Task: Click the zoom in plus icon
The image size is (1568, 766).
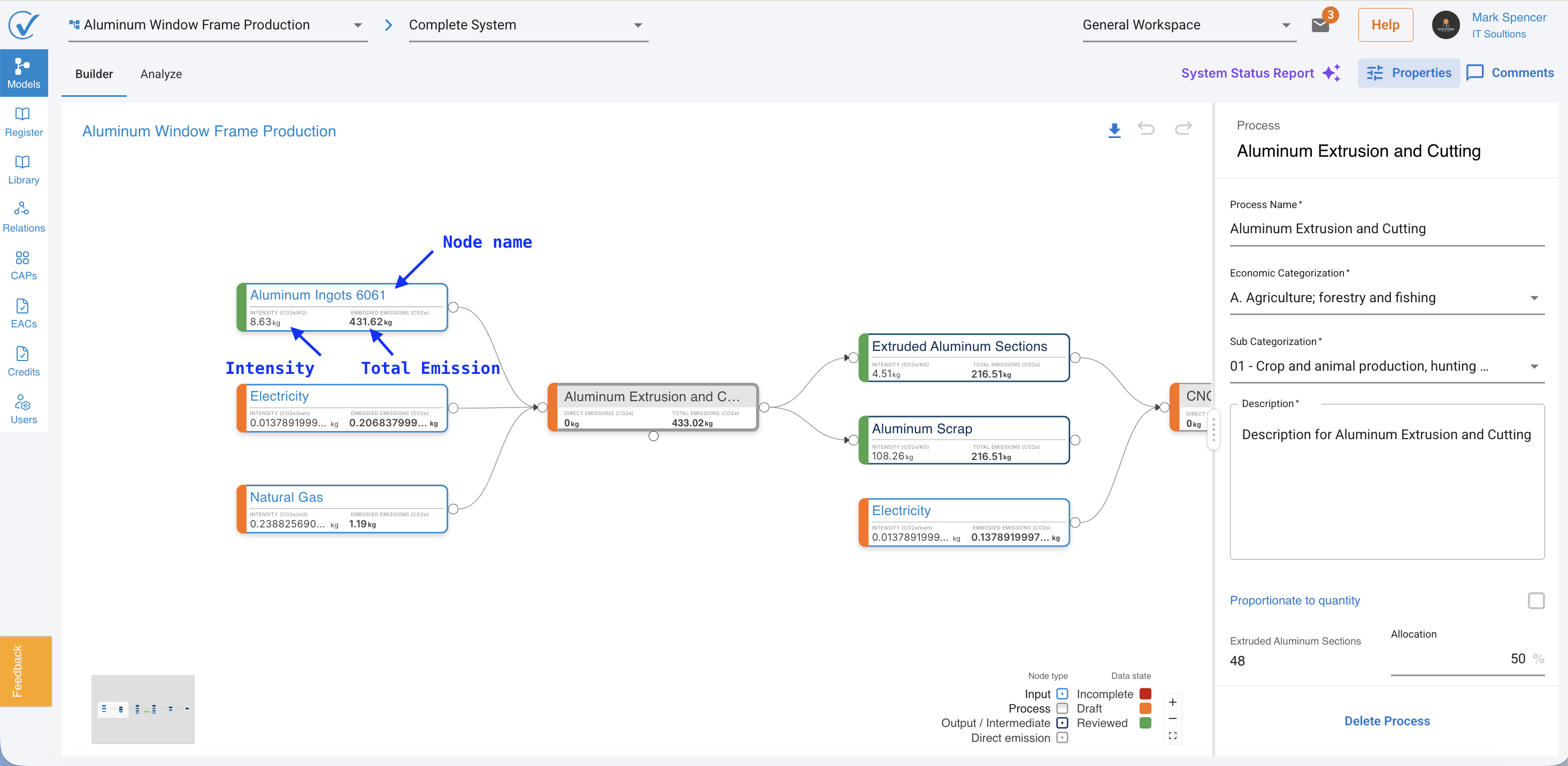Action: click(1172, 702)
